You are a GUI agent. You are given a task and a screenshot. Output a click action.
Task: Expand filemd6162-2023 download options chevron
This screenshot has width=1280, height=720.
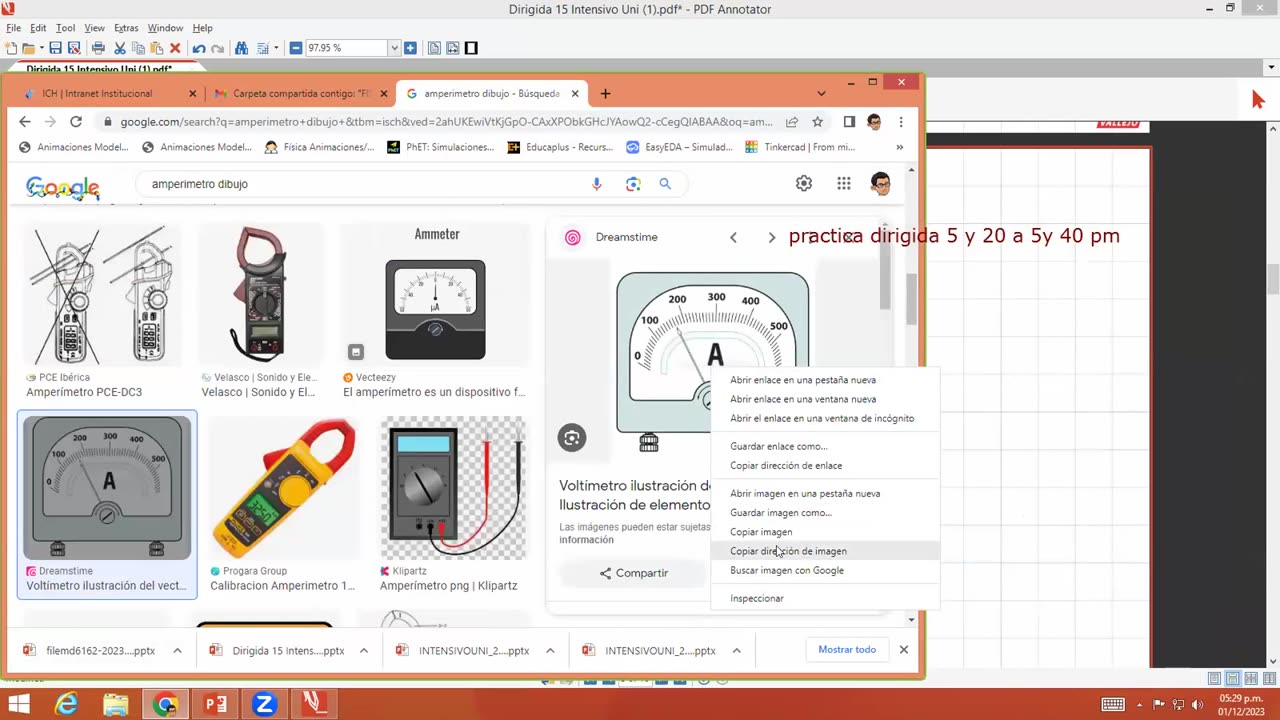[177, 651]
